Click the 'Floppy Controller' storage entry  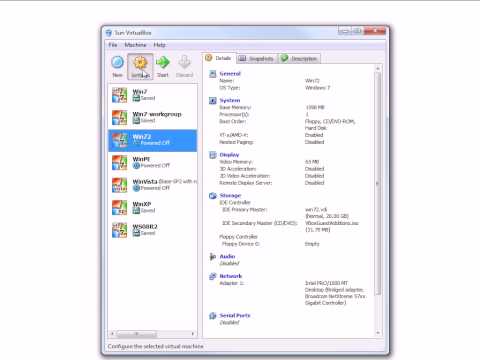point(238,237)
